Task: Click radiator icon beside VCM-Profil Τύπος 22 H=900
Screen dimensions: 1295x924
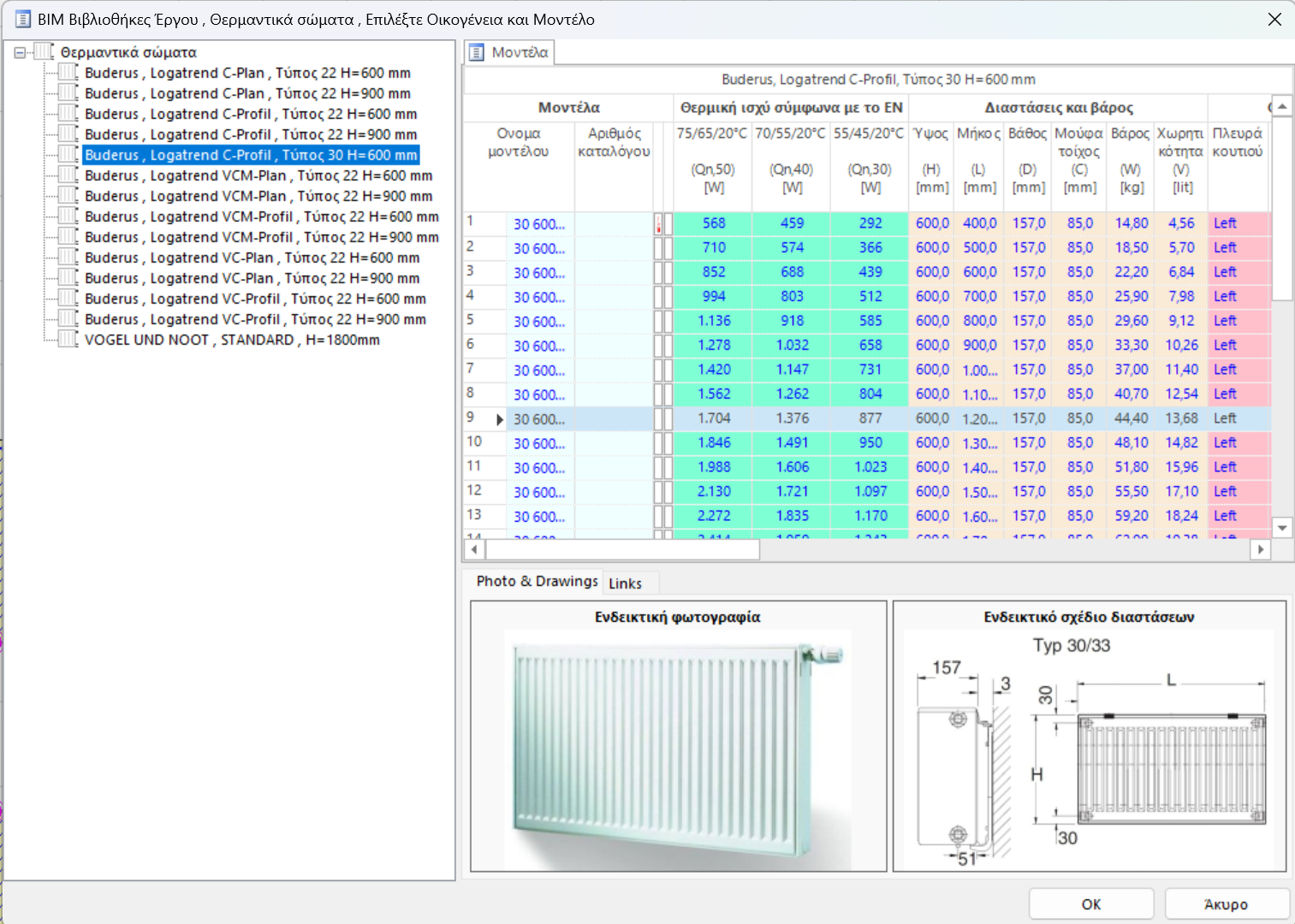Action: click(68, 237)
